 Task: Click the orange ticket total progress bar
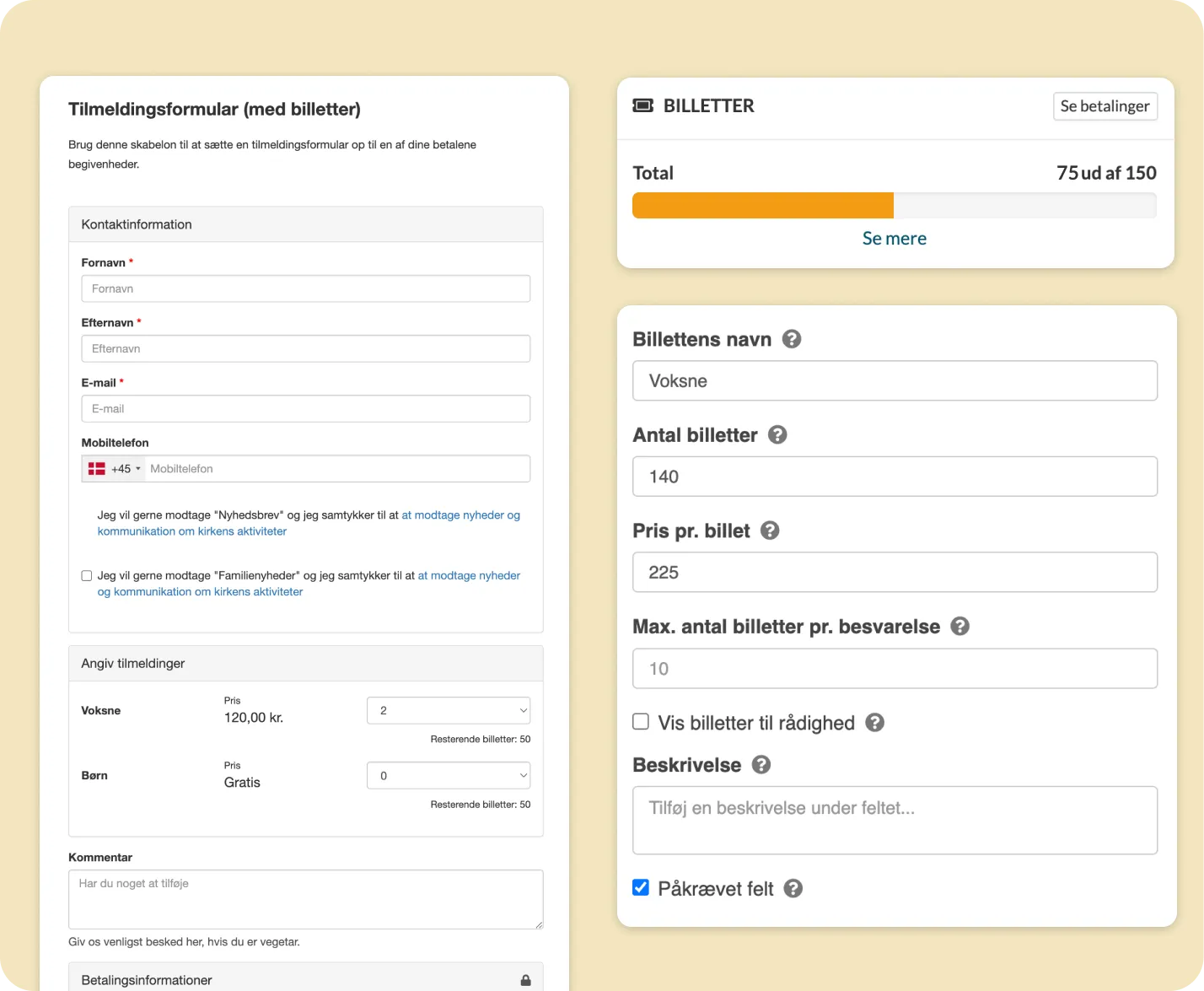click(x=763, y=206)
